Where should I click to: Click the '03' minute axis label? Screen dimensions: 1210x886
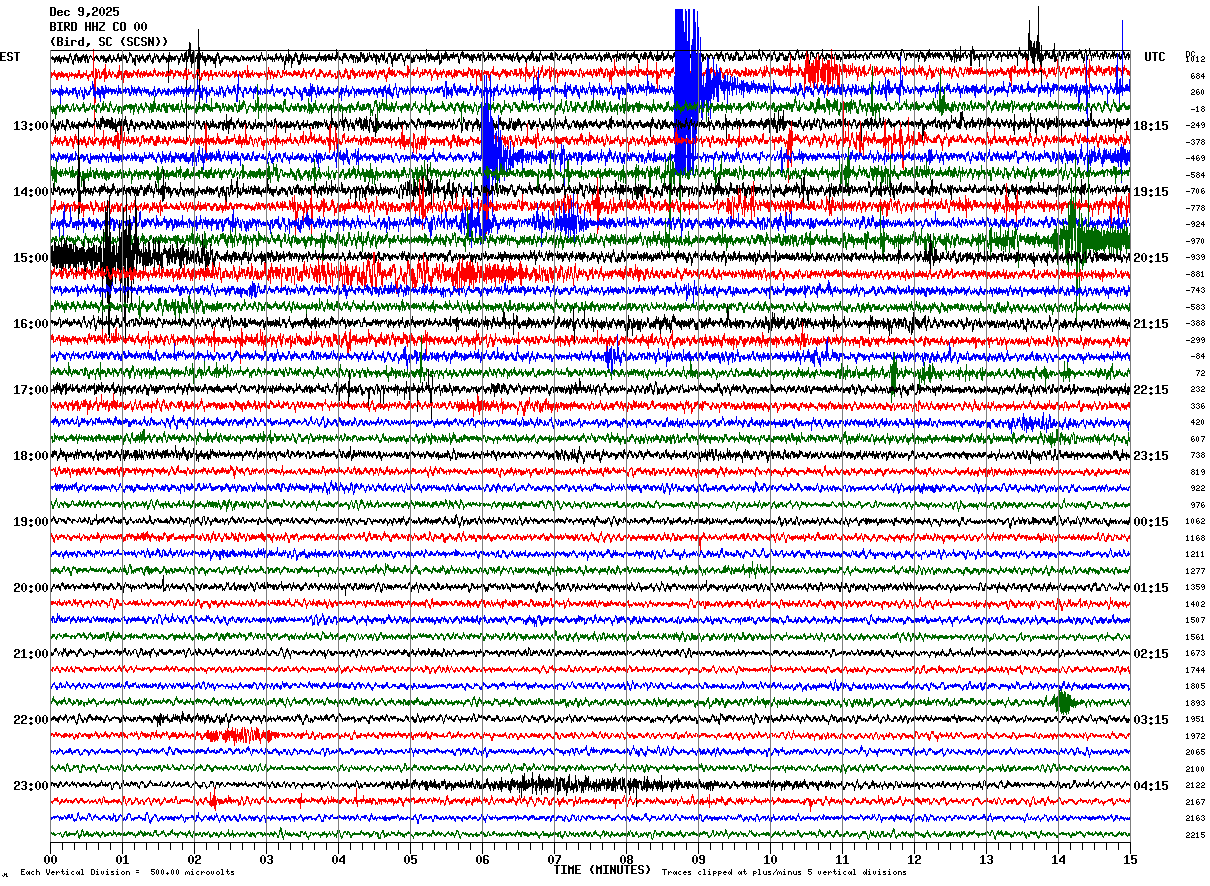click(x=266, y=859)
